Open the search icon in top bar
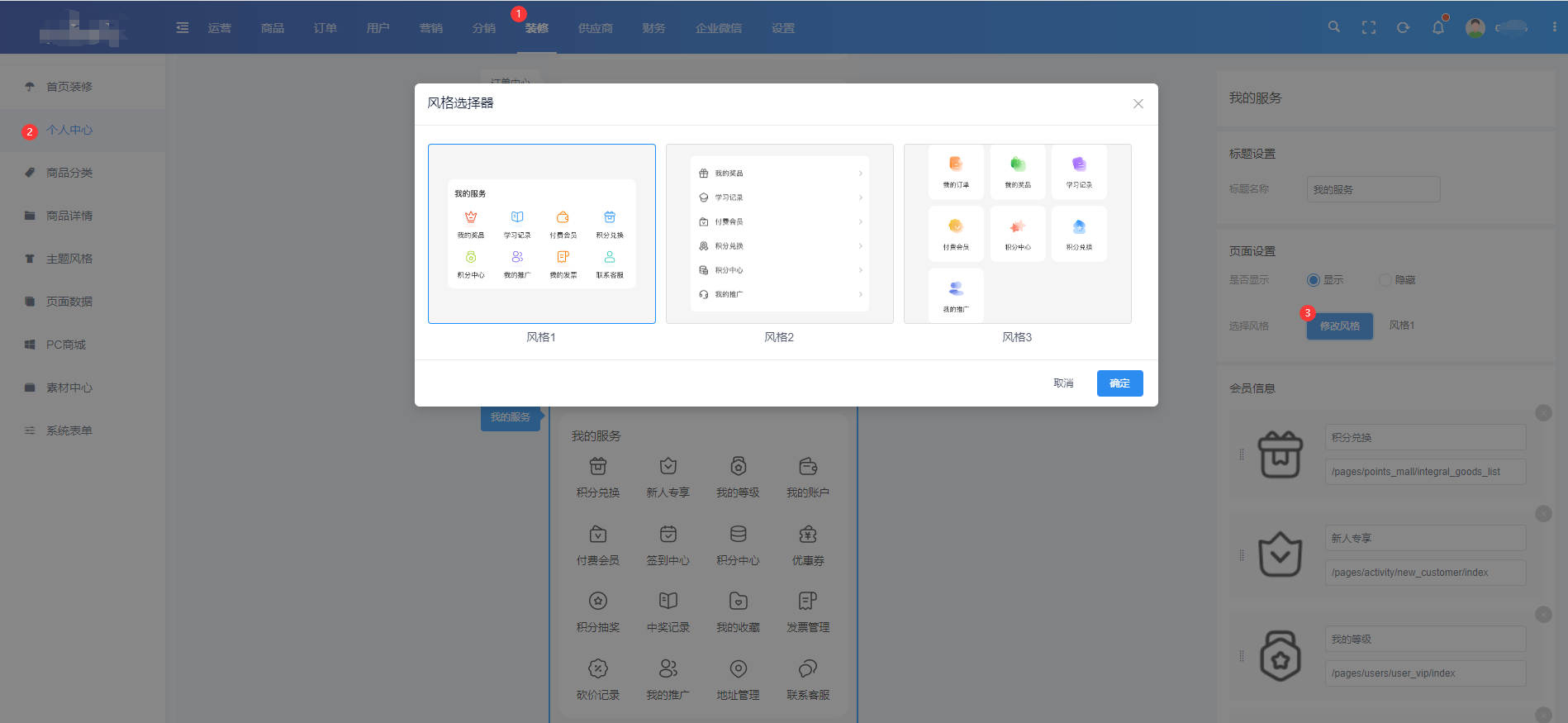This screenshot has width=1568, height=723. pyautogui.click(x=1333, y=27)
